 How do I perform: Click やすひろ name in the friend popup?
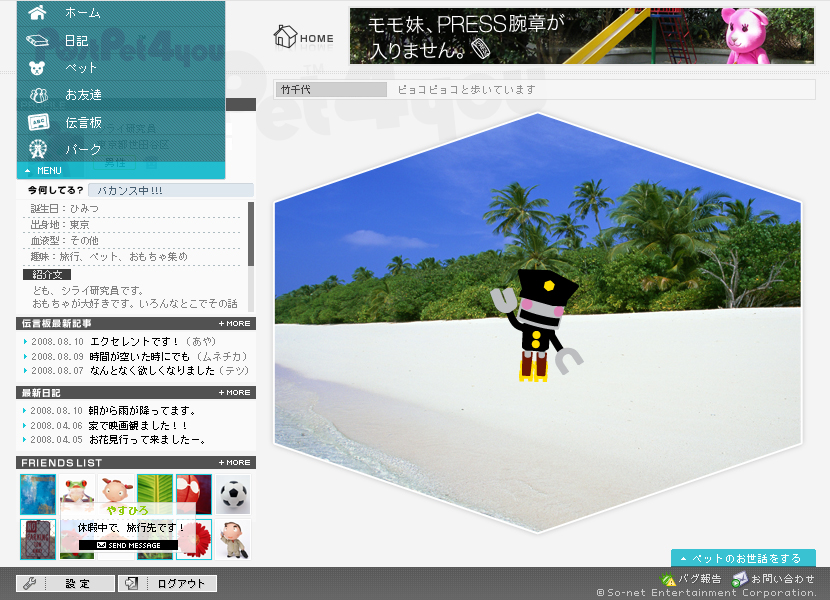coord(127,510)
